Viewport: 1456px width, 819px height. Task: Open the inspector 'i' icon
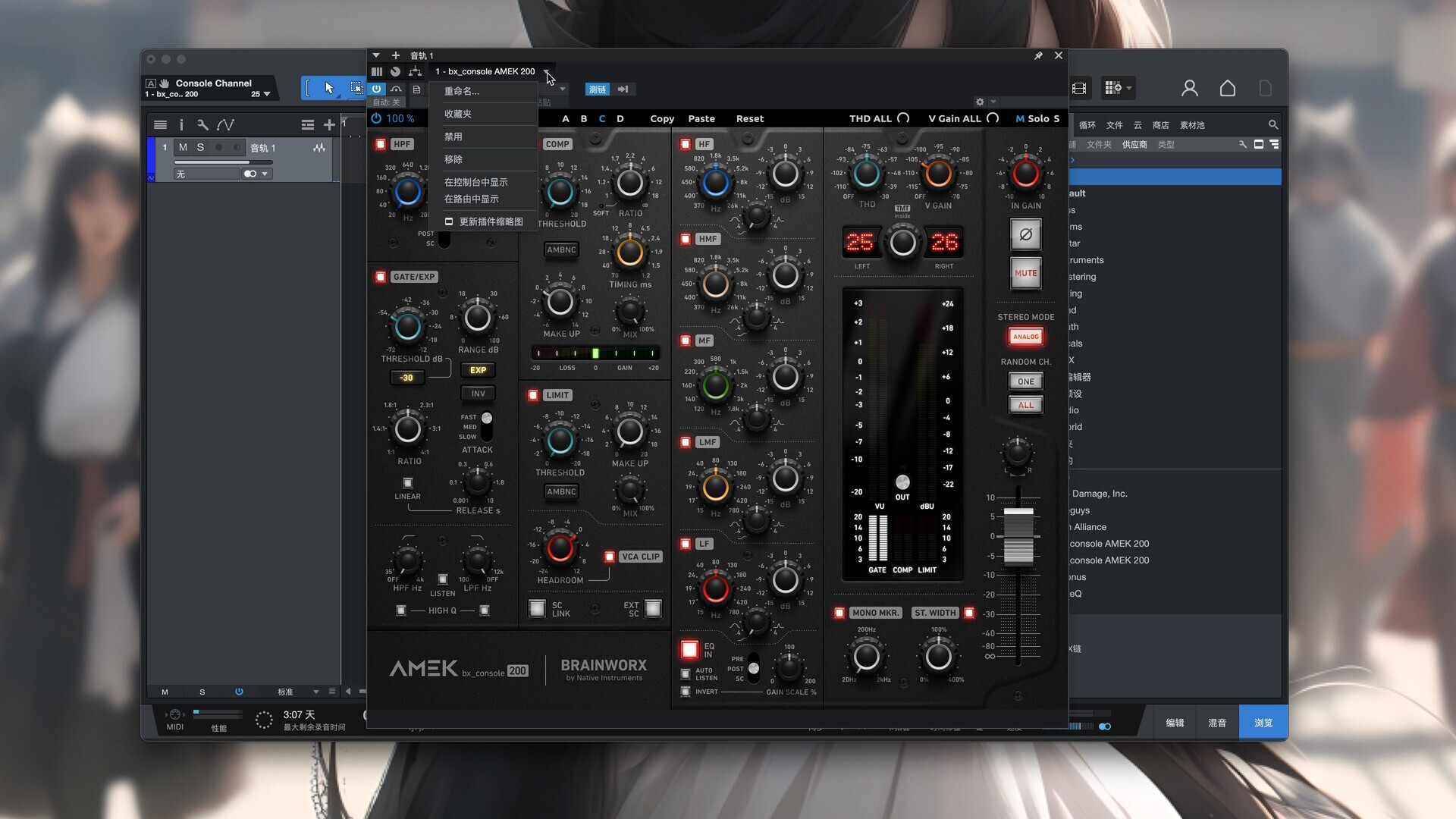pos(181,124)
